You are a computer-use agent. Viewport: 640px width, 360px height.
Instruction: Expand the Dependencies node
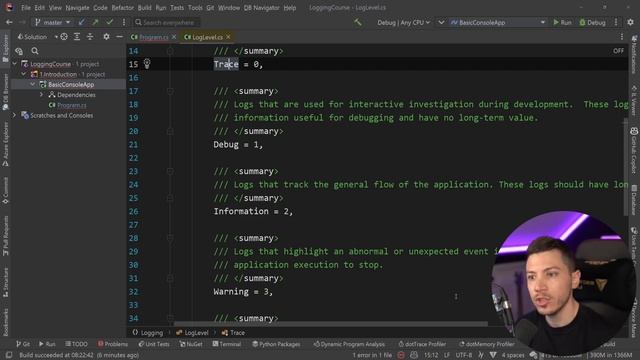point(41,95)
